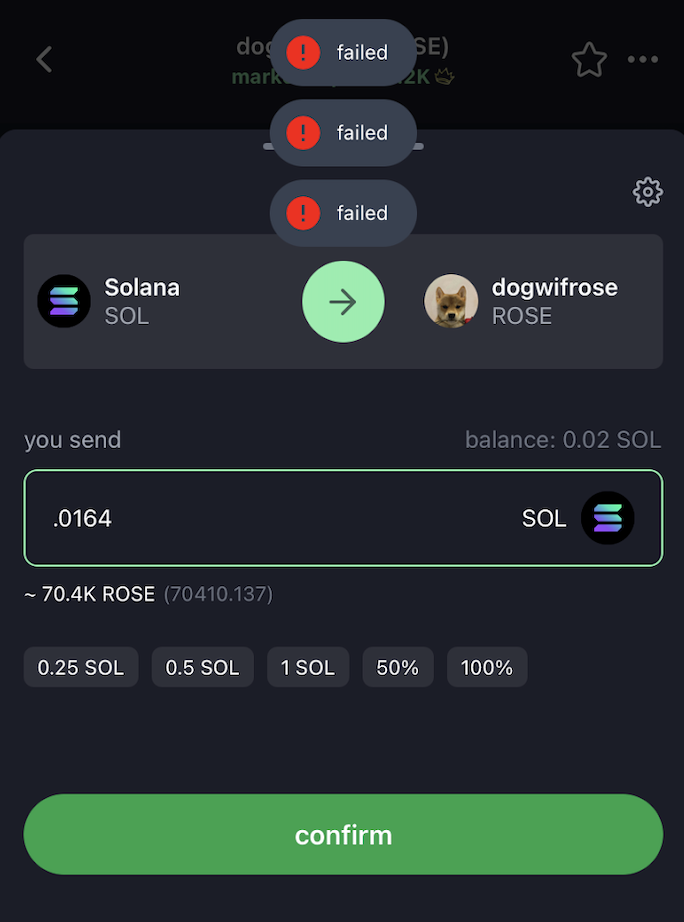684x922 pixels.
Task: Dismiss the topmost failed notification
Action: click(x=343, y=53)
